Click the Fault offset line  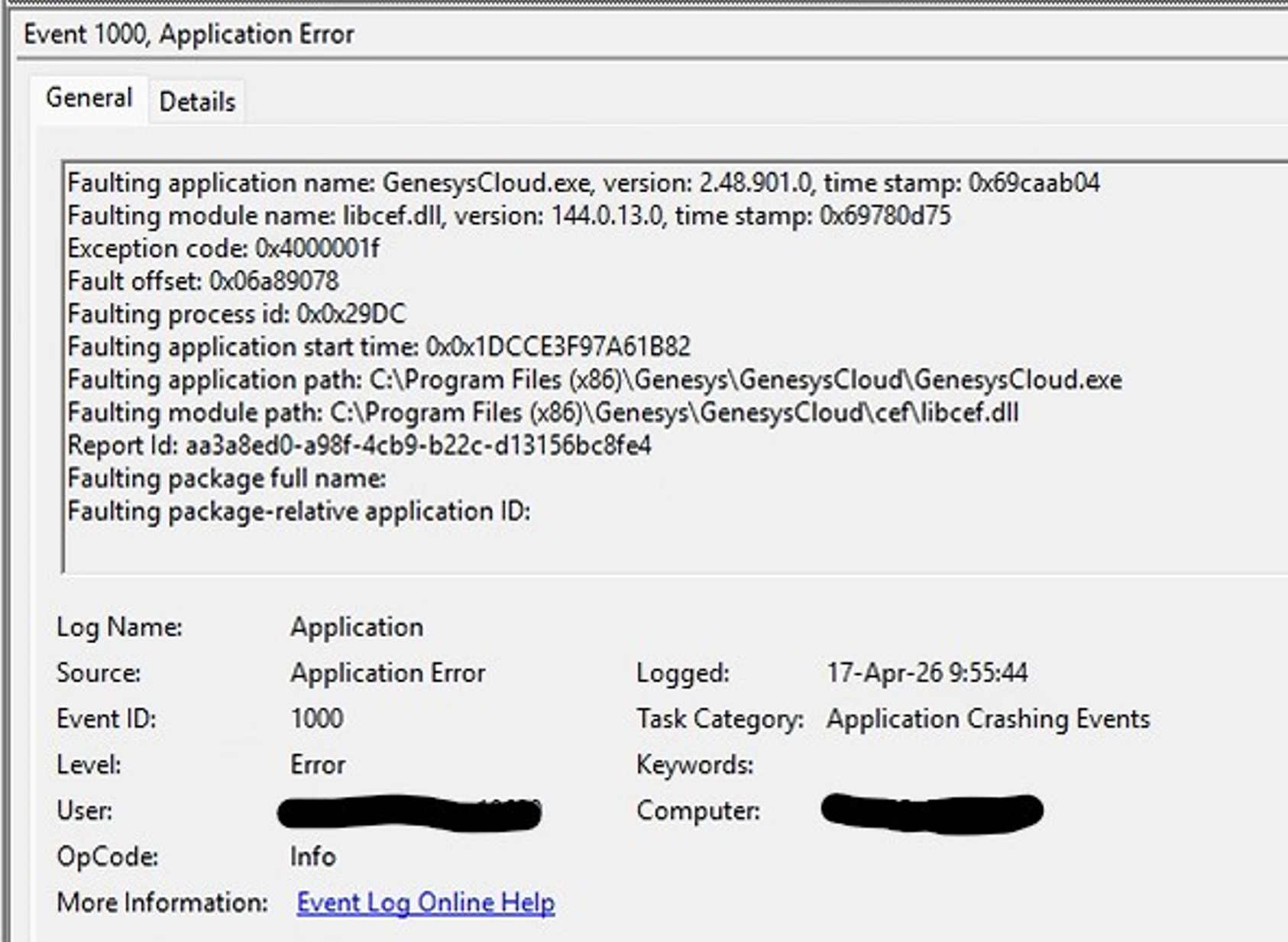(x=203, y=281)
